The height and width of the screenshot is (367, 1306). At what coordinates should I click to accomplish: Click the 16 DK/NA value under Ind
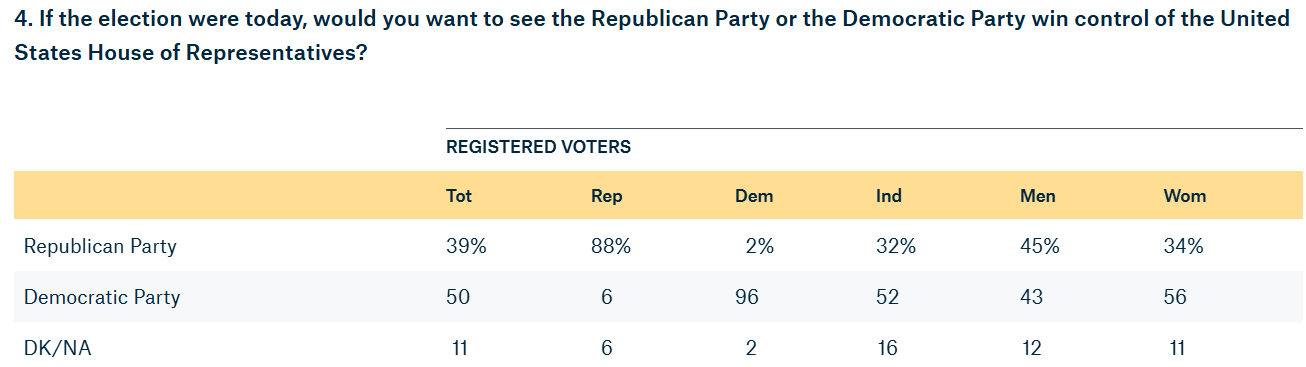[x=887, y=348]
